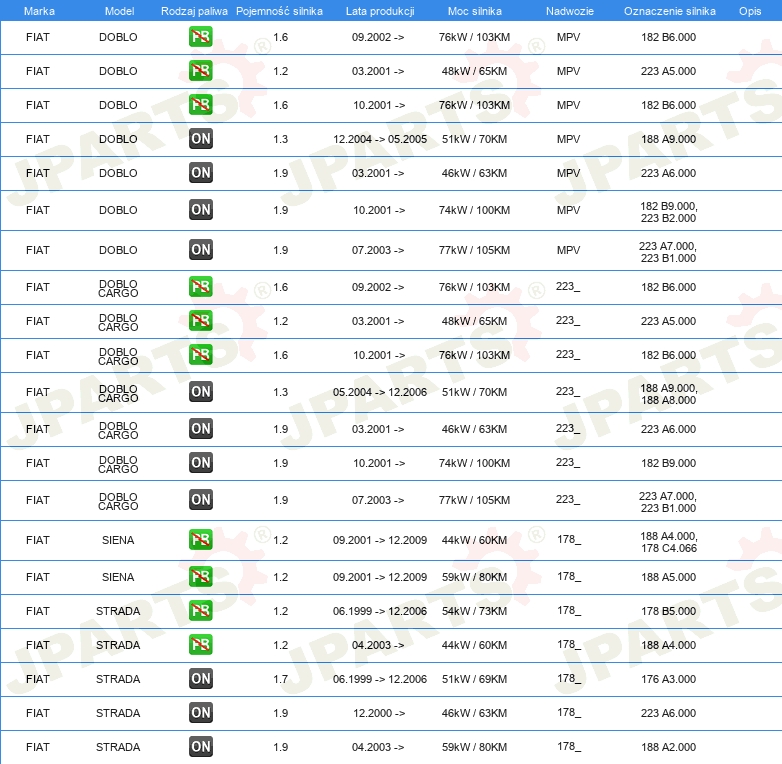Viewport: 782px width, 764px height.
Task: Click SIENA model in the 59kW / 80KM row
Action: 118,577
